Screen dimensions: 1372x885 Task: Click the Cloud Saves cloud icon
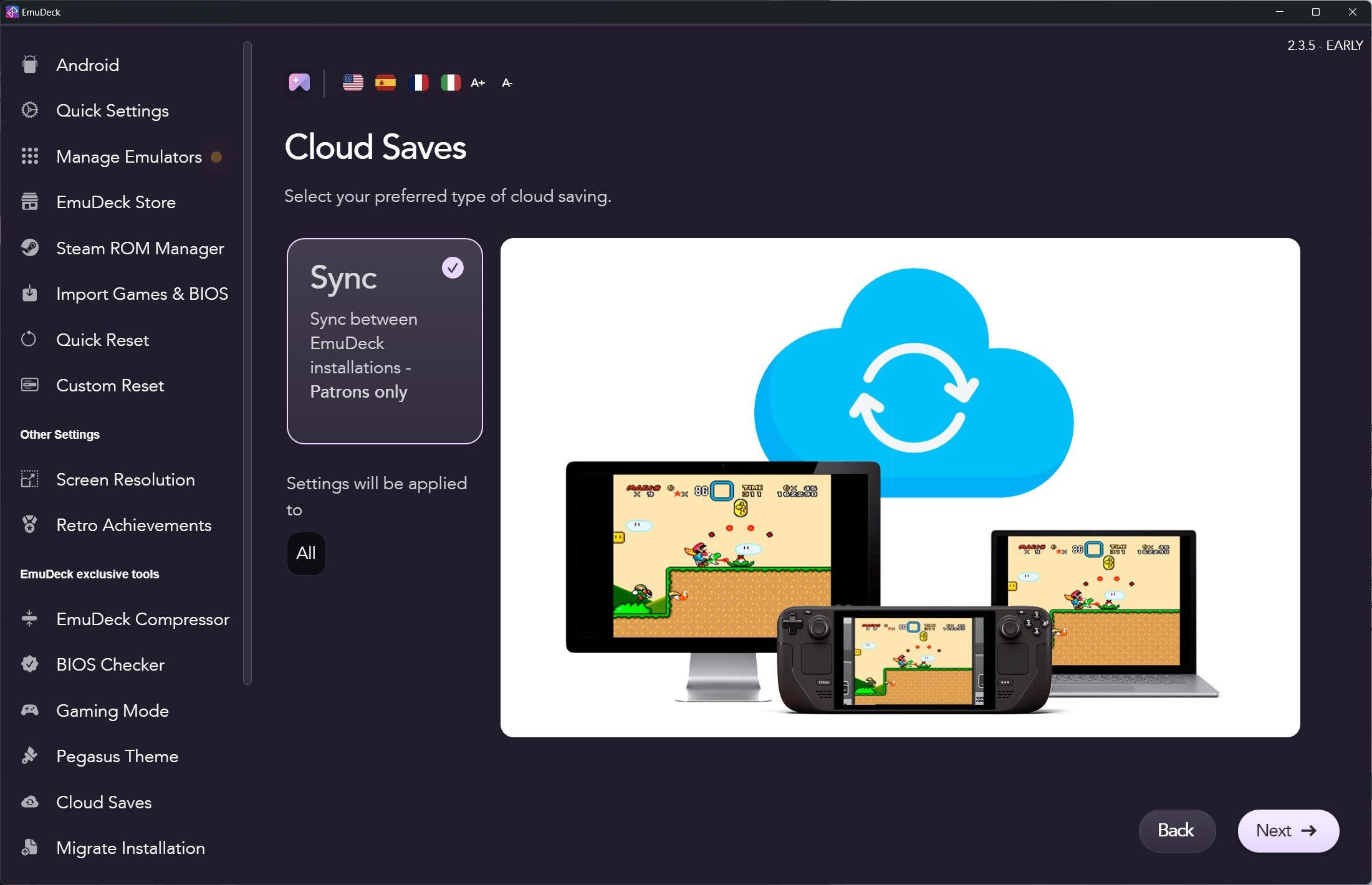point(29,802)
